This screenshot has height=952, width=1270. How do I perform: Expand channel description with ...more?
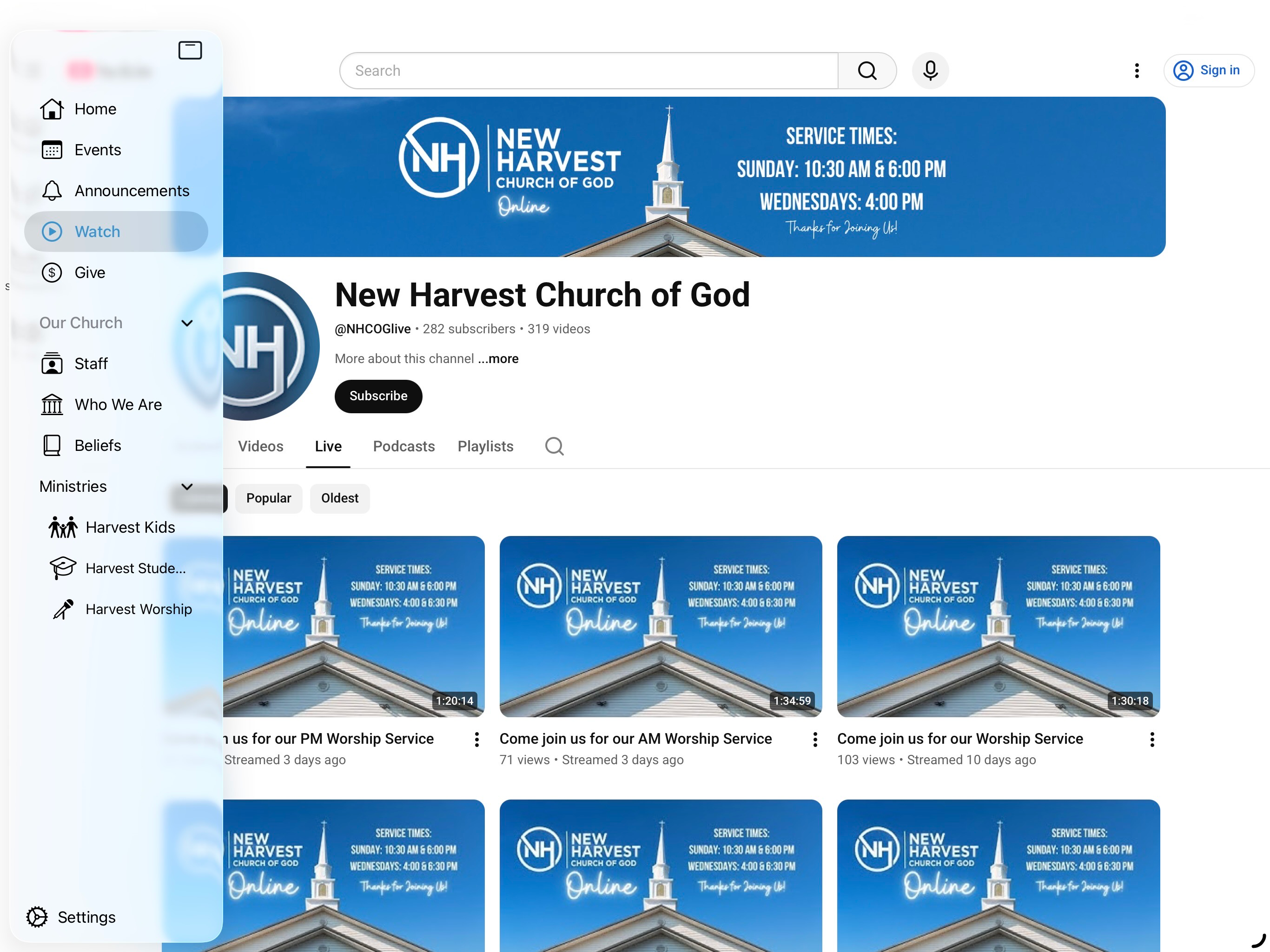(x=498, y=358)
